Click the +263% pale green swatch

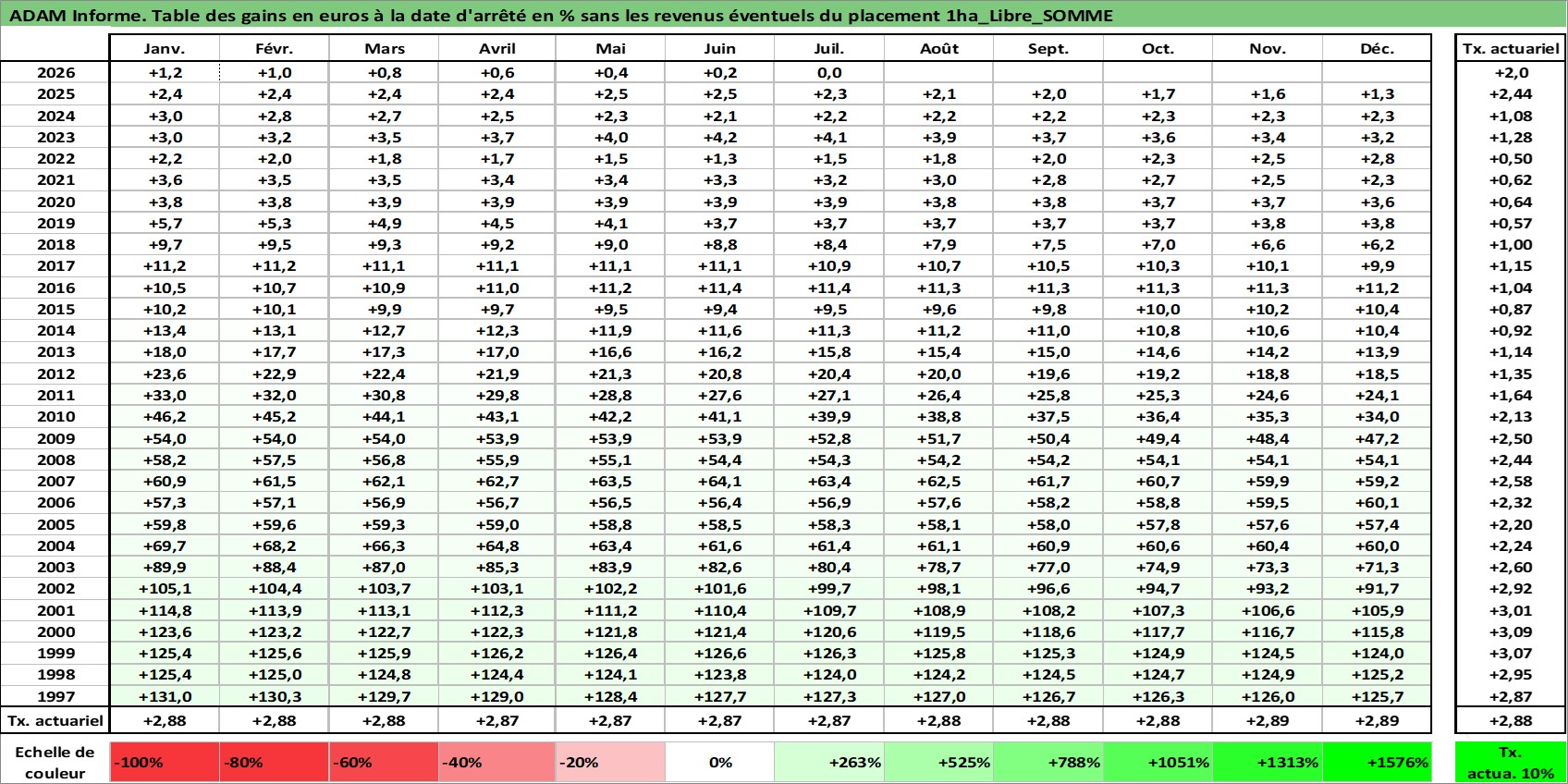point(829,762)
